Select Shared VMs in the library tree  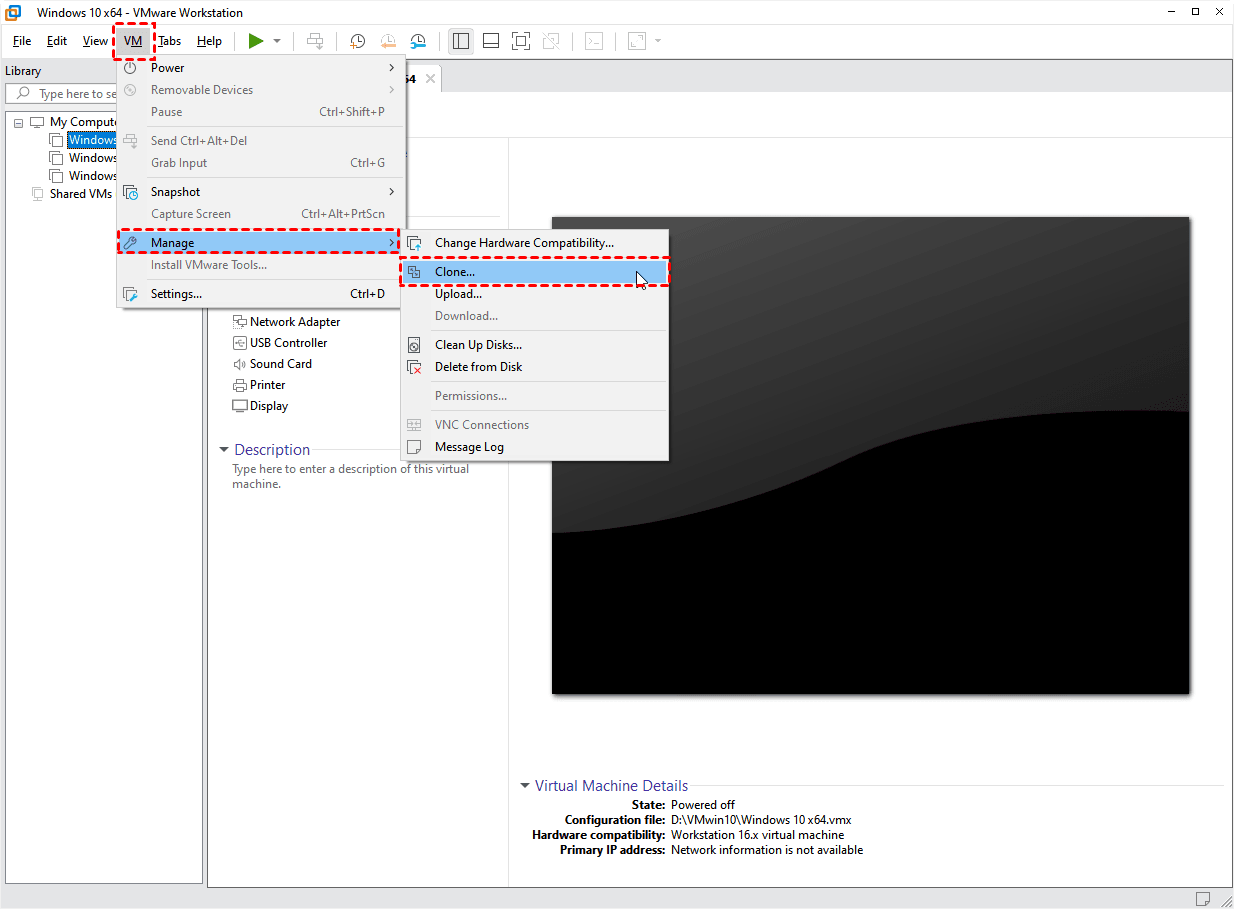[80, 194]
